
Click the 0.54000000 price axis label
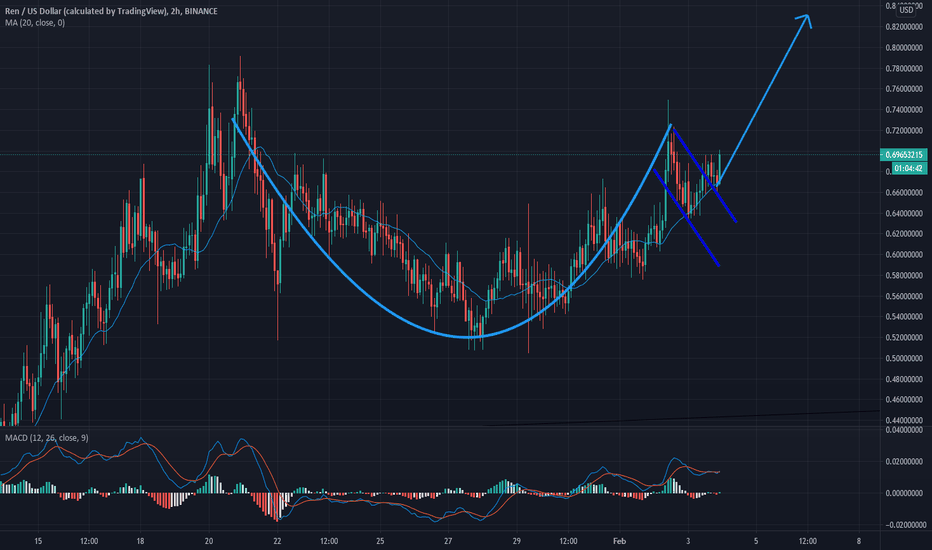[904, 317]
